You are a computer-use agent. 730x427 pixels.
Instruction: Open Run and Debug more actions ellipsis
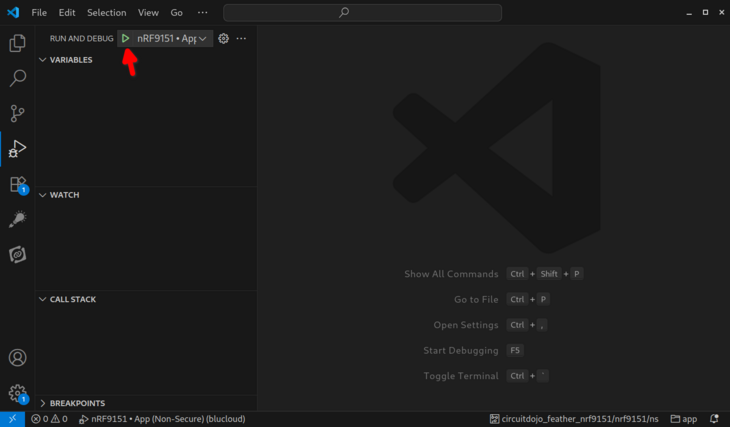[x=241, y=39]
